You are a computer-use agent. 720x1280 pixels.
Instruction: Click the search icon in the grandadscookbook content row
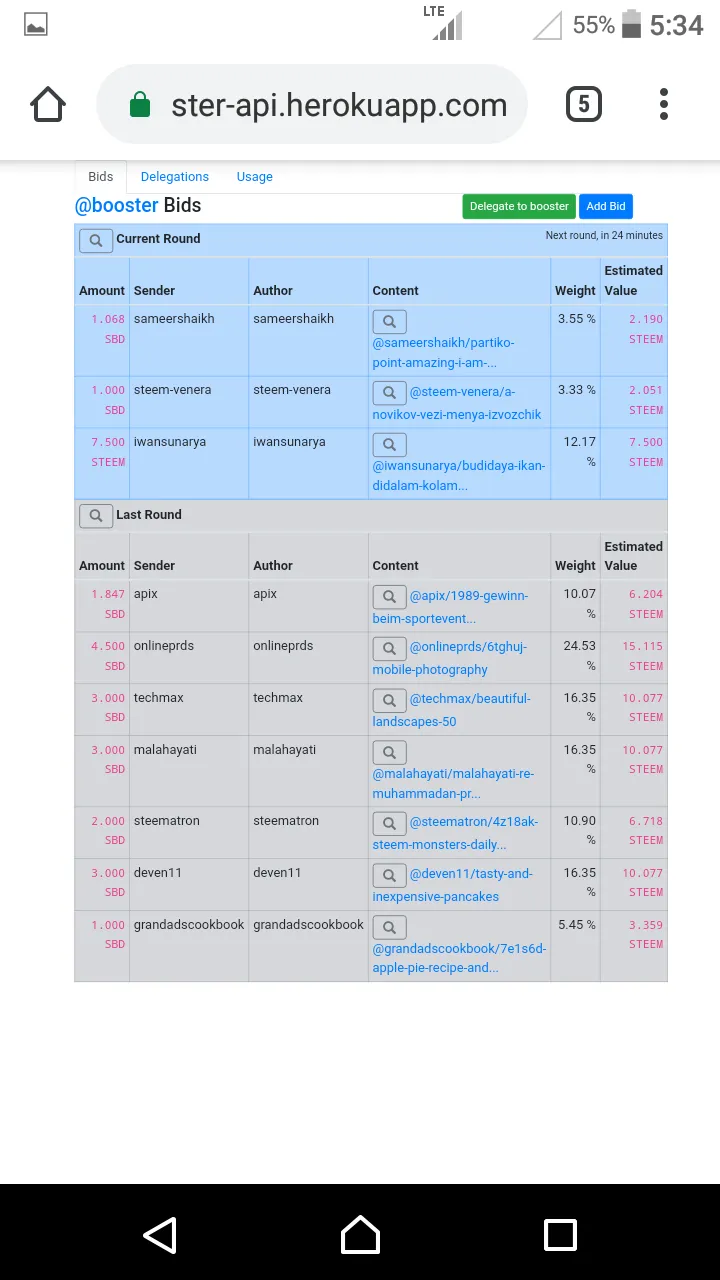pyautogui.click(x=390, y=926)
